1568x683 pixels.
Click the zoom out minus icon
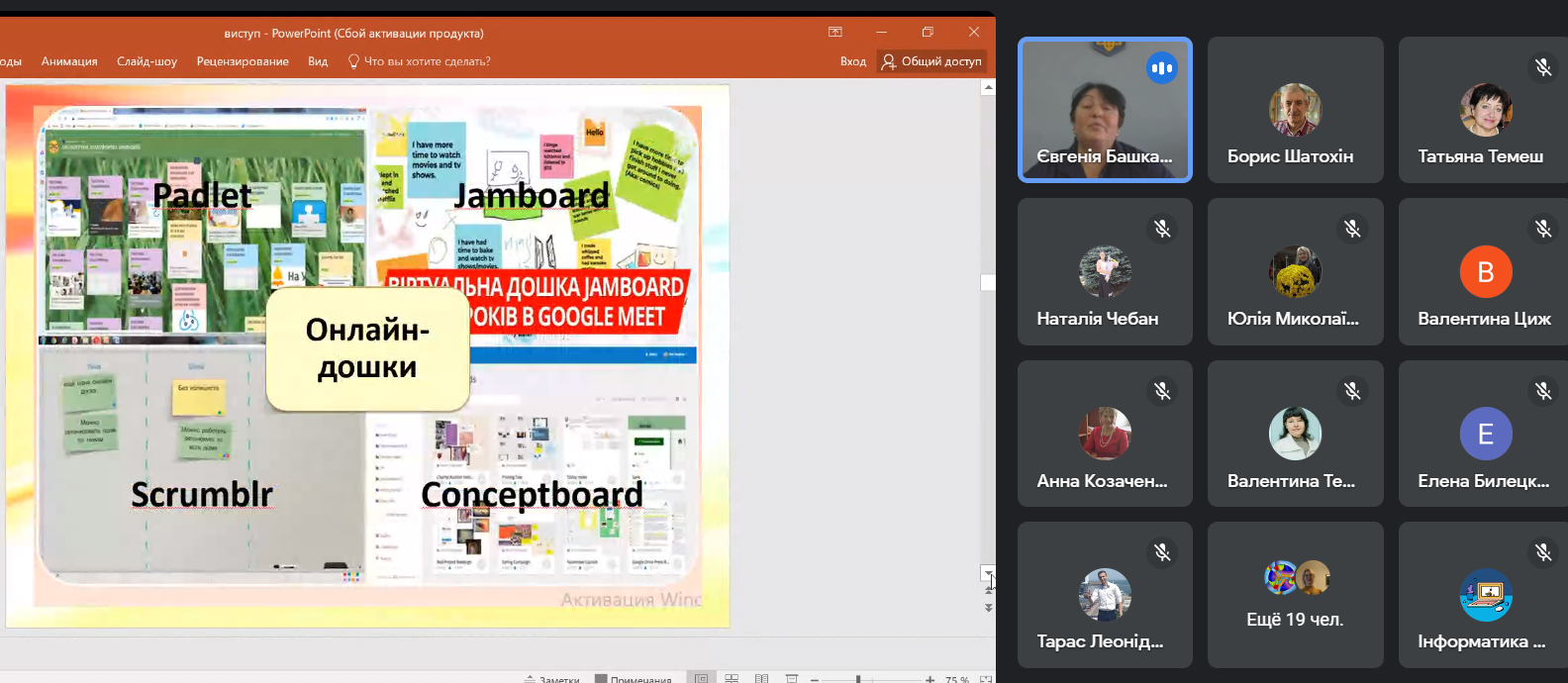pos(815,679)
